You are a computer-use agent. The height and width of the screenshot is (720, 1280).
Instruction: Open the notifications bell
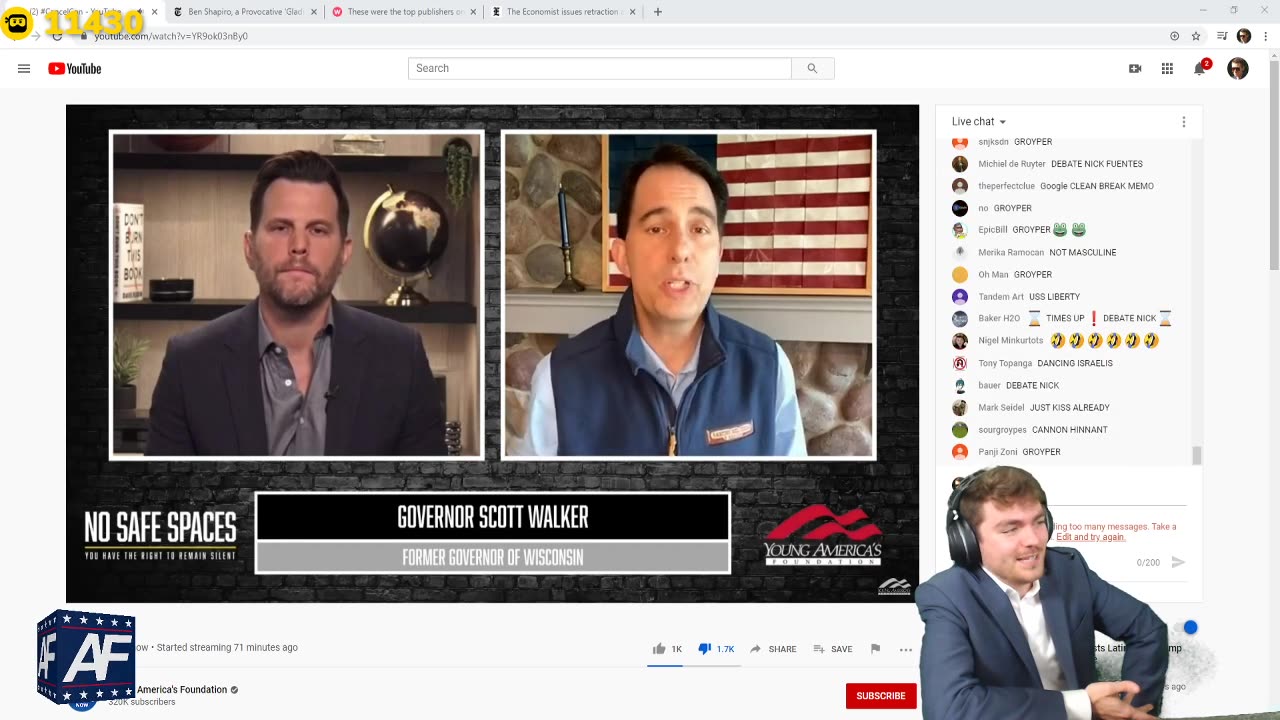pyautogui.click(x=1200, y=68)
